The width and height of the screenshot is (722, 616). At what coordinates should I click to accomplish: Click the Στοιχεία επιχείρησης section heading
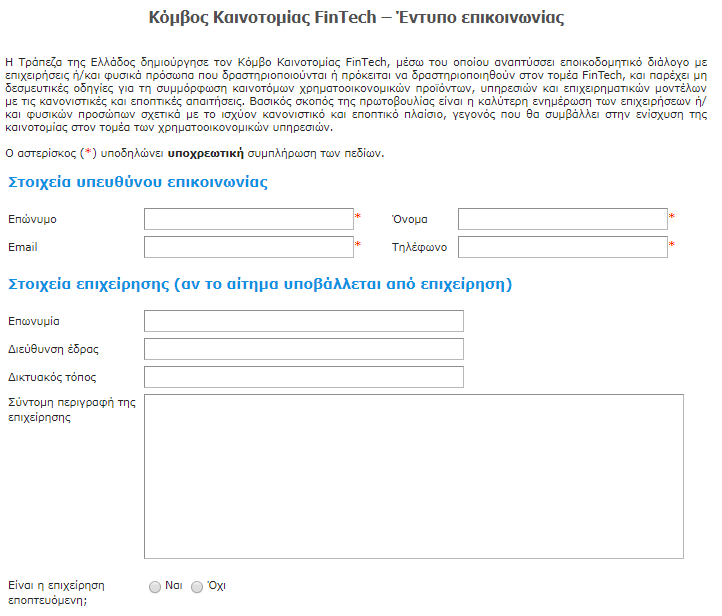pos(260,284)
